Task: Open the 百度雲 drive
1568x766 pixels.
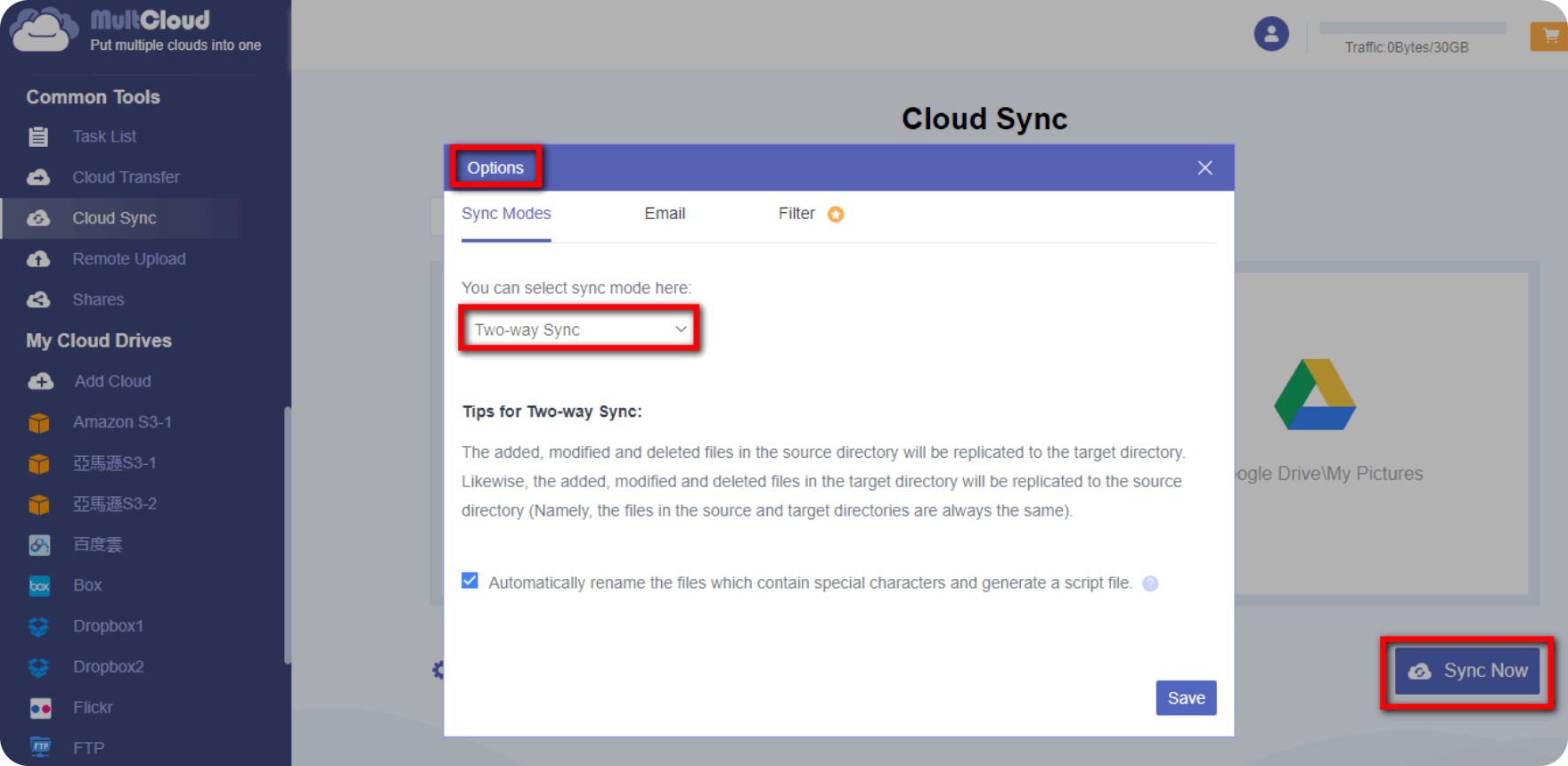Action: point(97,544)
